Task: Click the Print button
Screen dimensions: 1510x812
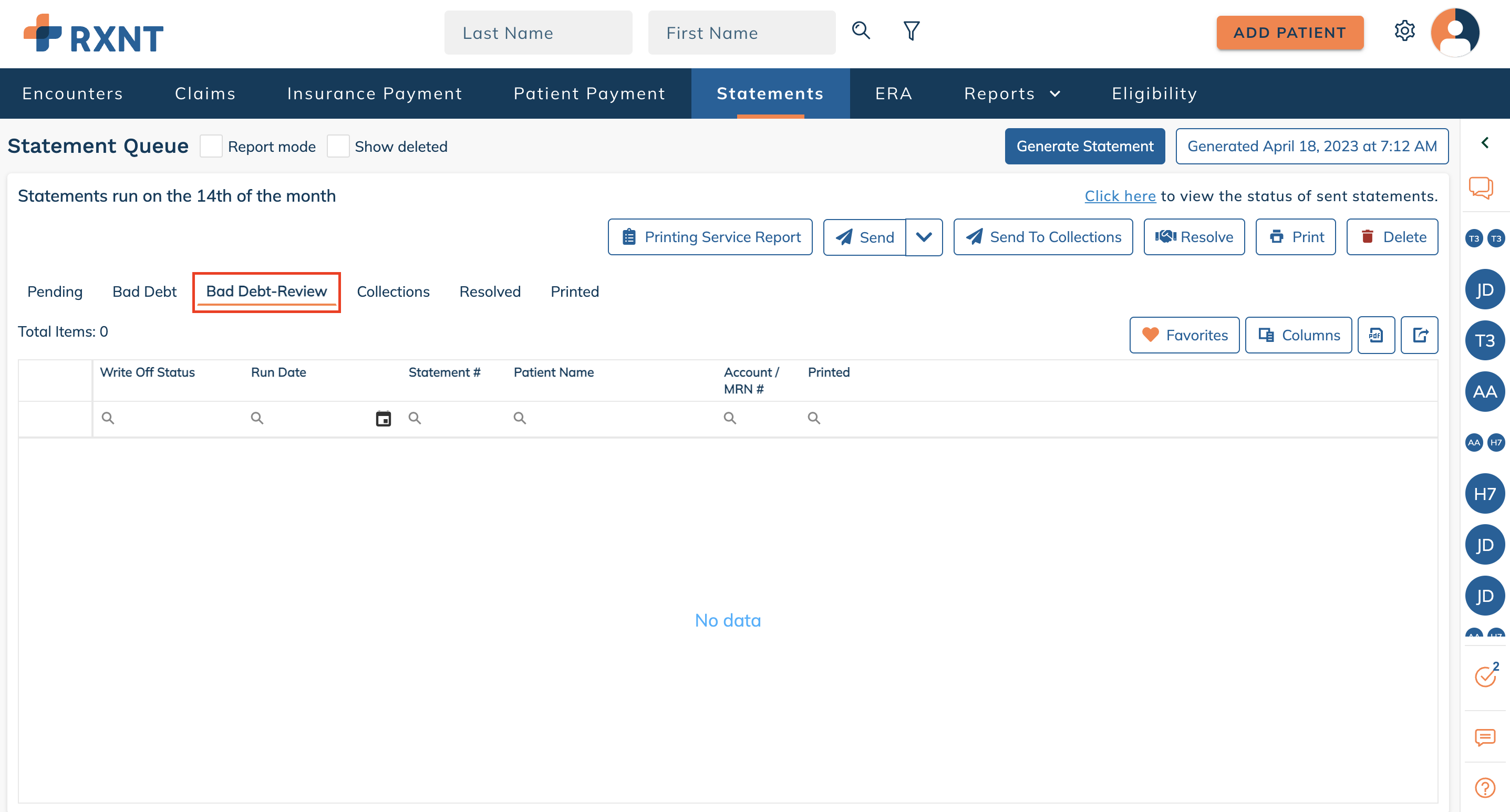Action: pyautogui.click(x=1296, y=237)
